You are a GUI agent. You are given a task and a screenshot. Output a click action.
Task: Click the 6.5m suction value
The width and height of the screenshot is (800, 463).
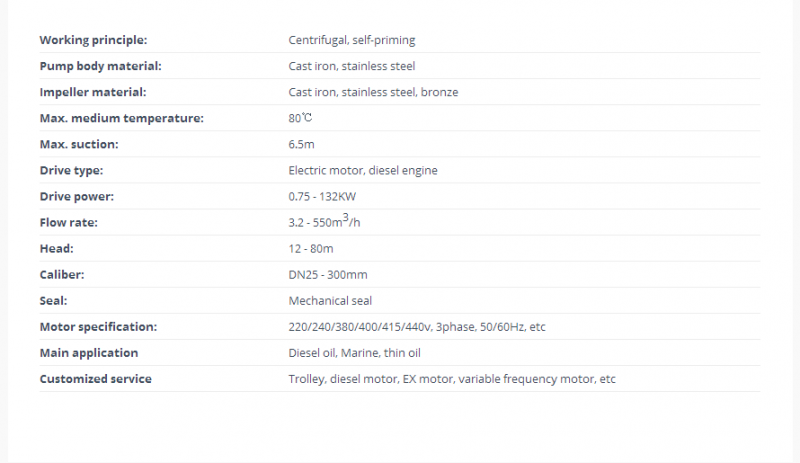tap(301, 144)
